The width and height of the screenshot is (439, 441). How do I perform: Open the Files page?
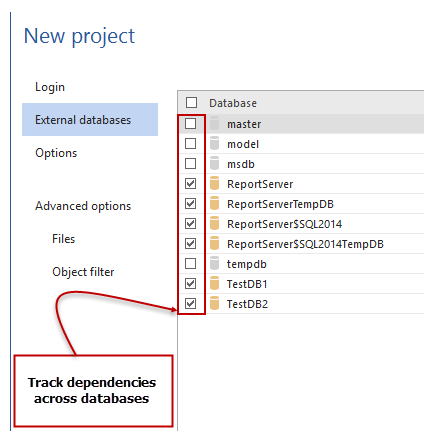click(64, 239)
